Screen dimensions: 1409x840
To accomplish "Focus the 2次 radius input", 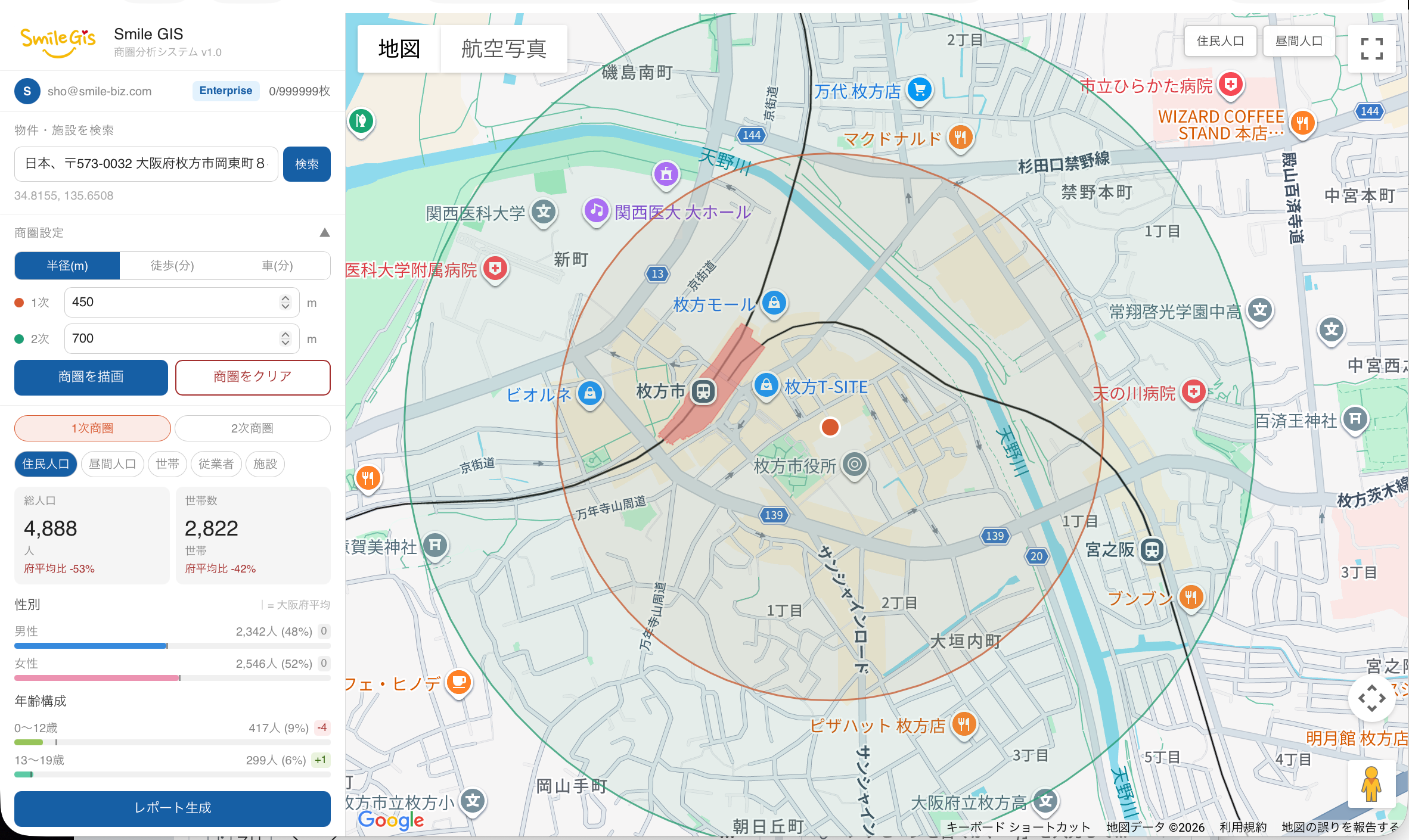I will (x=182, y=339).
